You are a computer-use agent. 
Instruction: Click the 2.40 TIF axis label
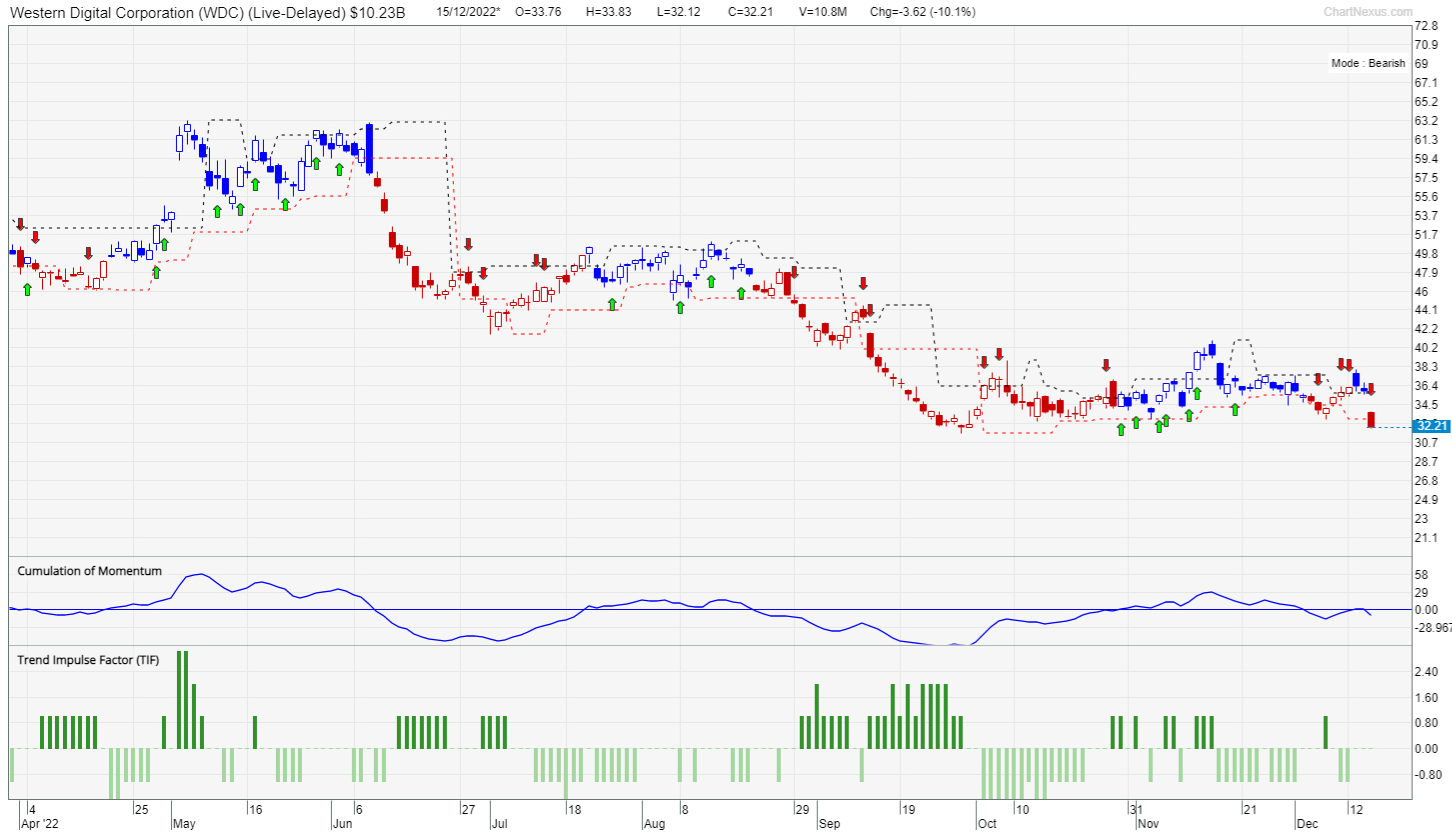click(x=1426, y=672)
